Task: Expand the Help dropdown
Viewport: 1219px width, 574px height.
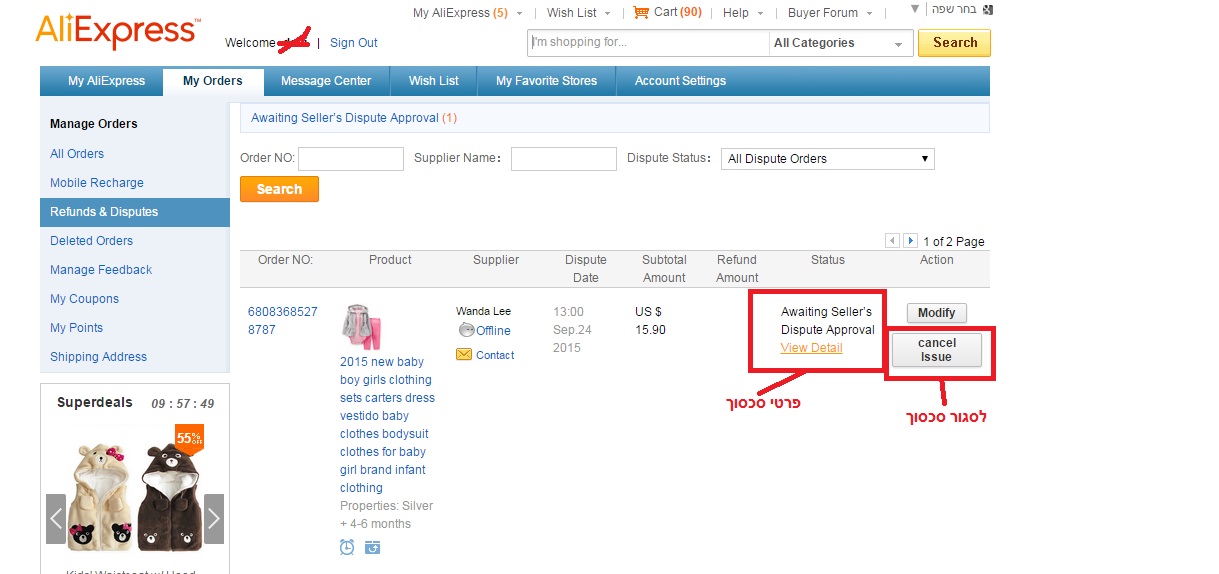Action: coord(760,14)
